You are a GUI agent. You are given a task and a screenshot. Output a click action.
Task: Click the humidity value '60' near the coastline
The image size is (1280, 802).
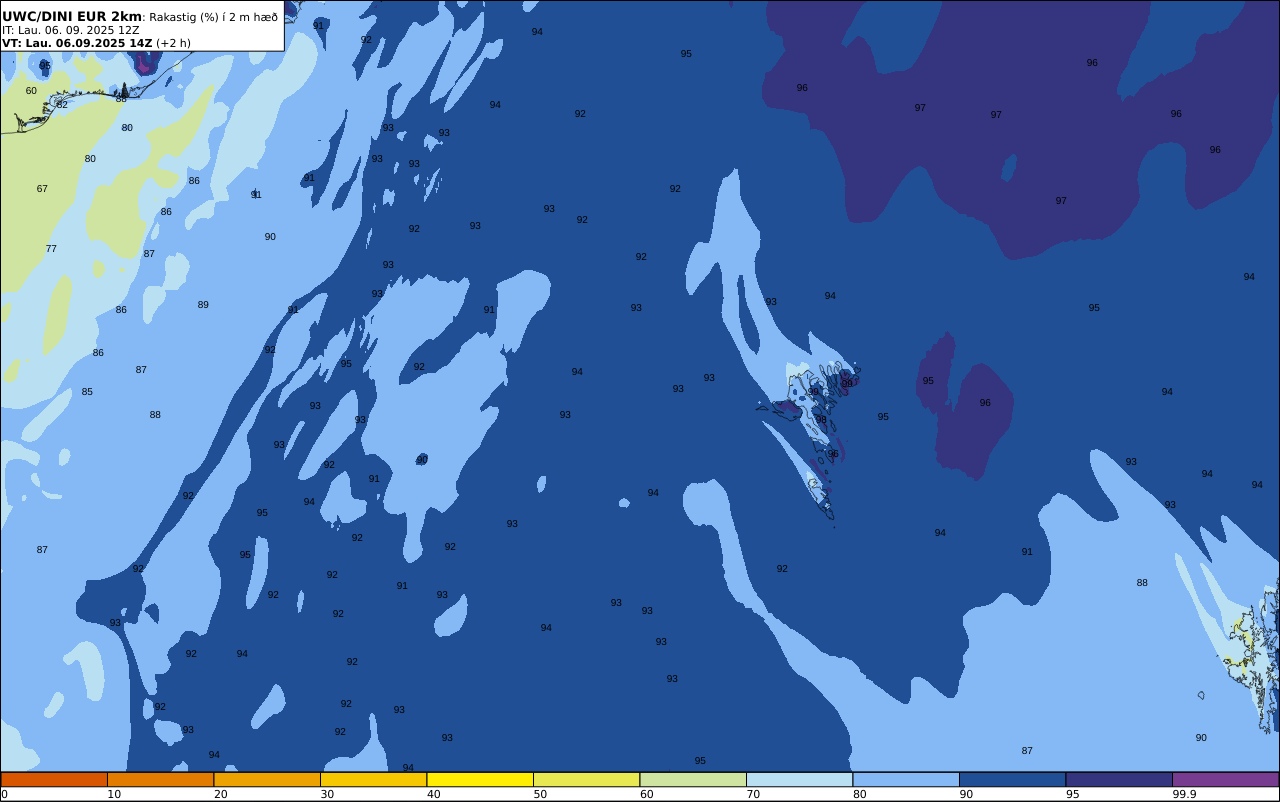coord(31,91)
